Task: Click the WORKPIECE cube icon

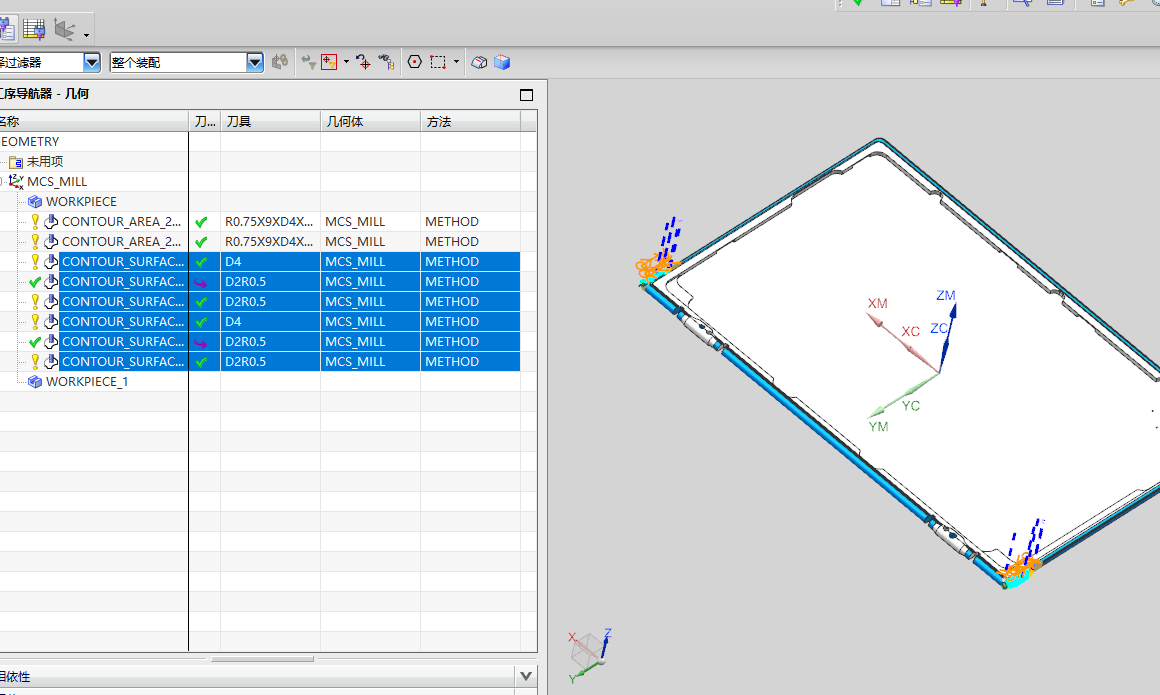Action: (35, 201)
